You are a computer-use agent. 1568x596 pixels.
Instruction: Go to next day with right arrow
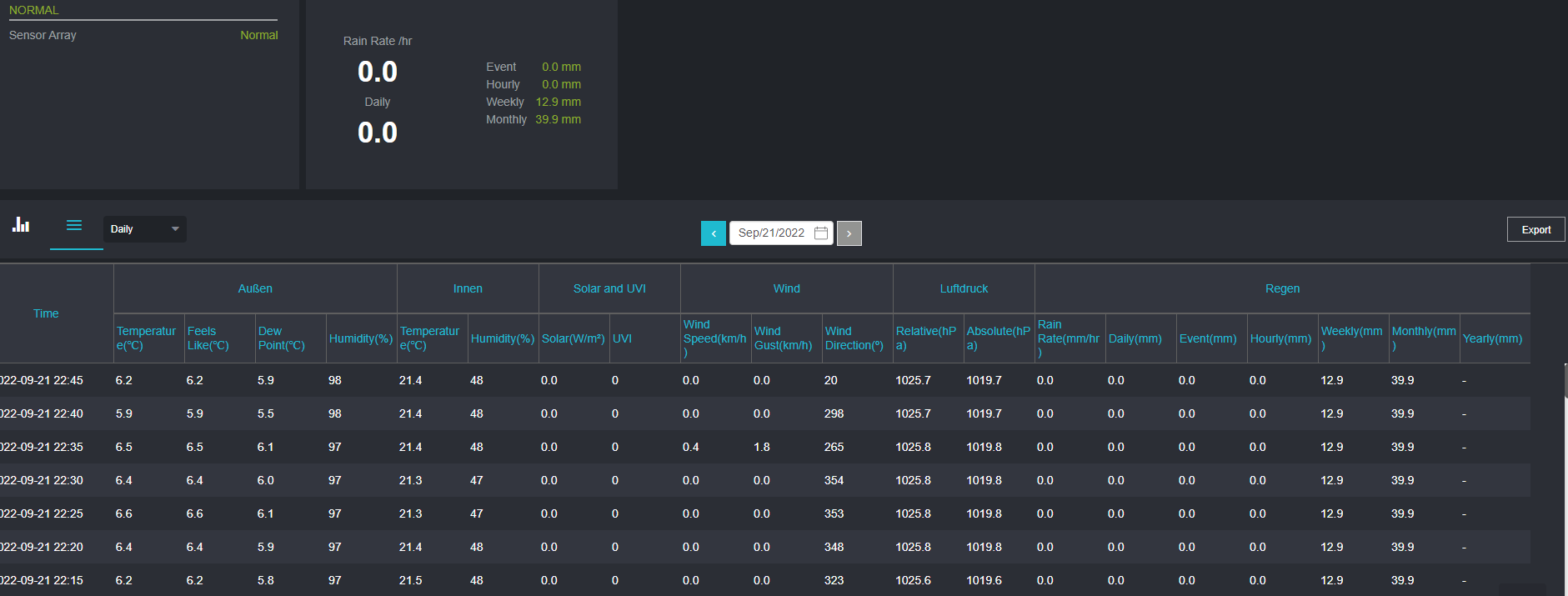[849, 233]
